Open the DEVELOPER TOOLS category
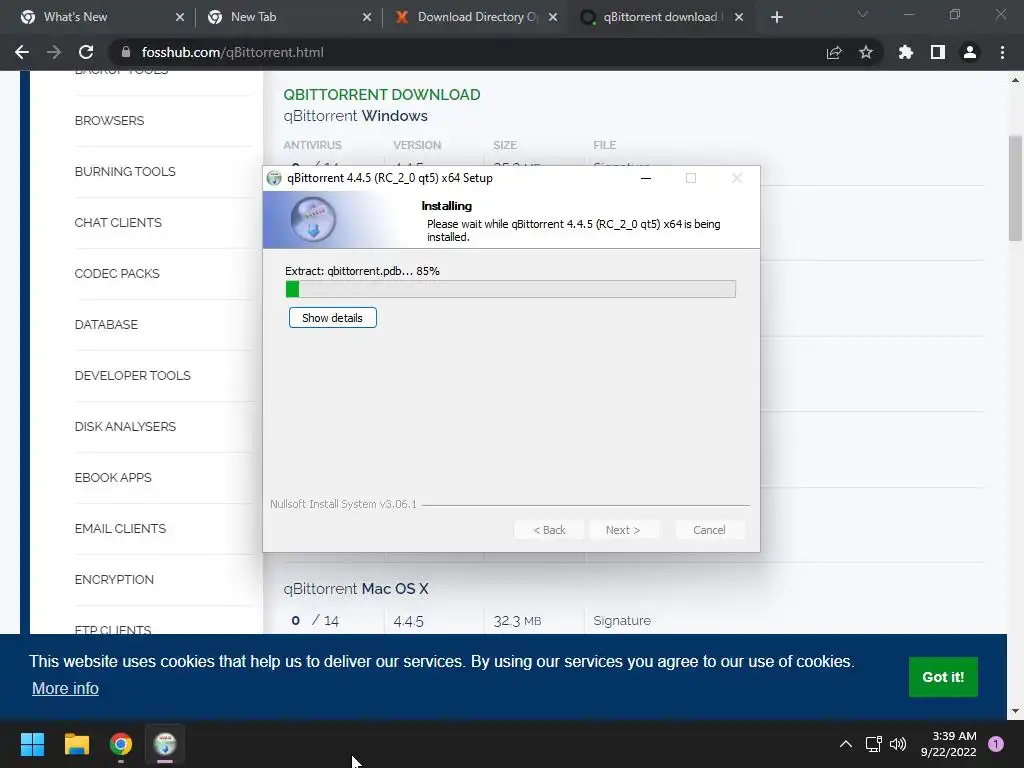The height and width of the screenshot is (768, 1024). point(133,376)
